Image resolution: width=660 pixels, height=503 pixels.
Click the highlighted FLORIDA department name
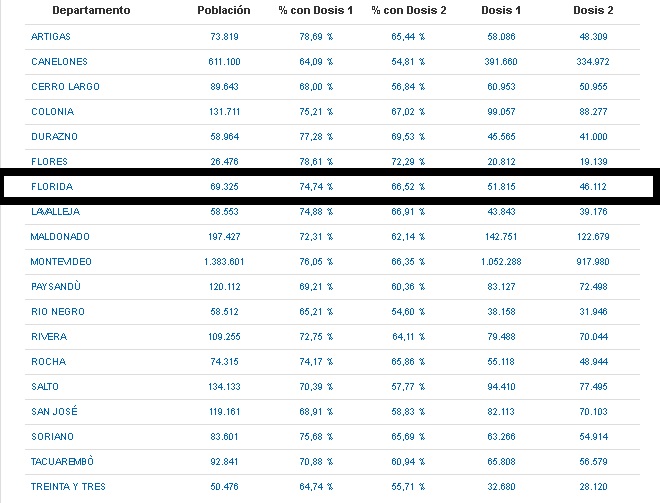pos(52,187)
